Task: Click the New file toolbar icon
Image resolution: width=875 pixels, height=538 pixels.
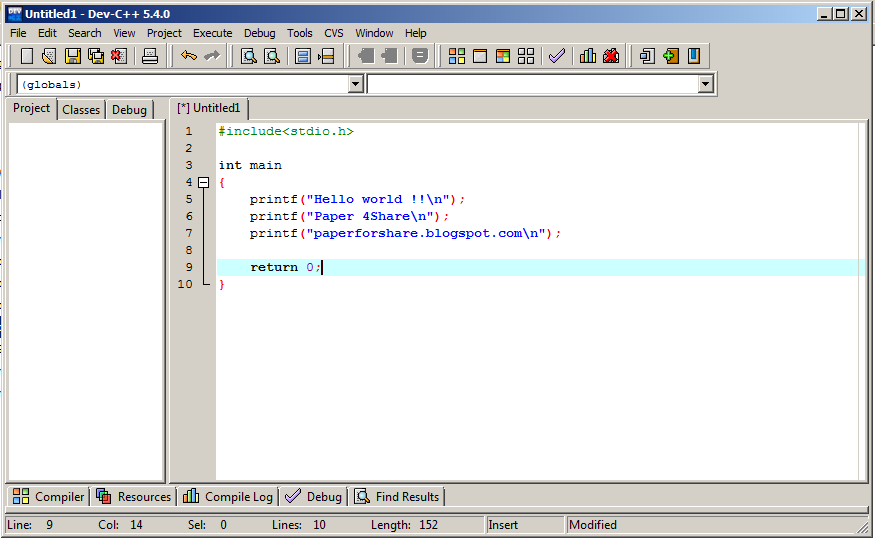Action: [27, 56]
